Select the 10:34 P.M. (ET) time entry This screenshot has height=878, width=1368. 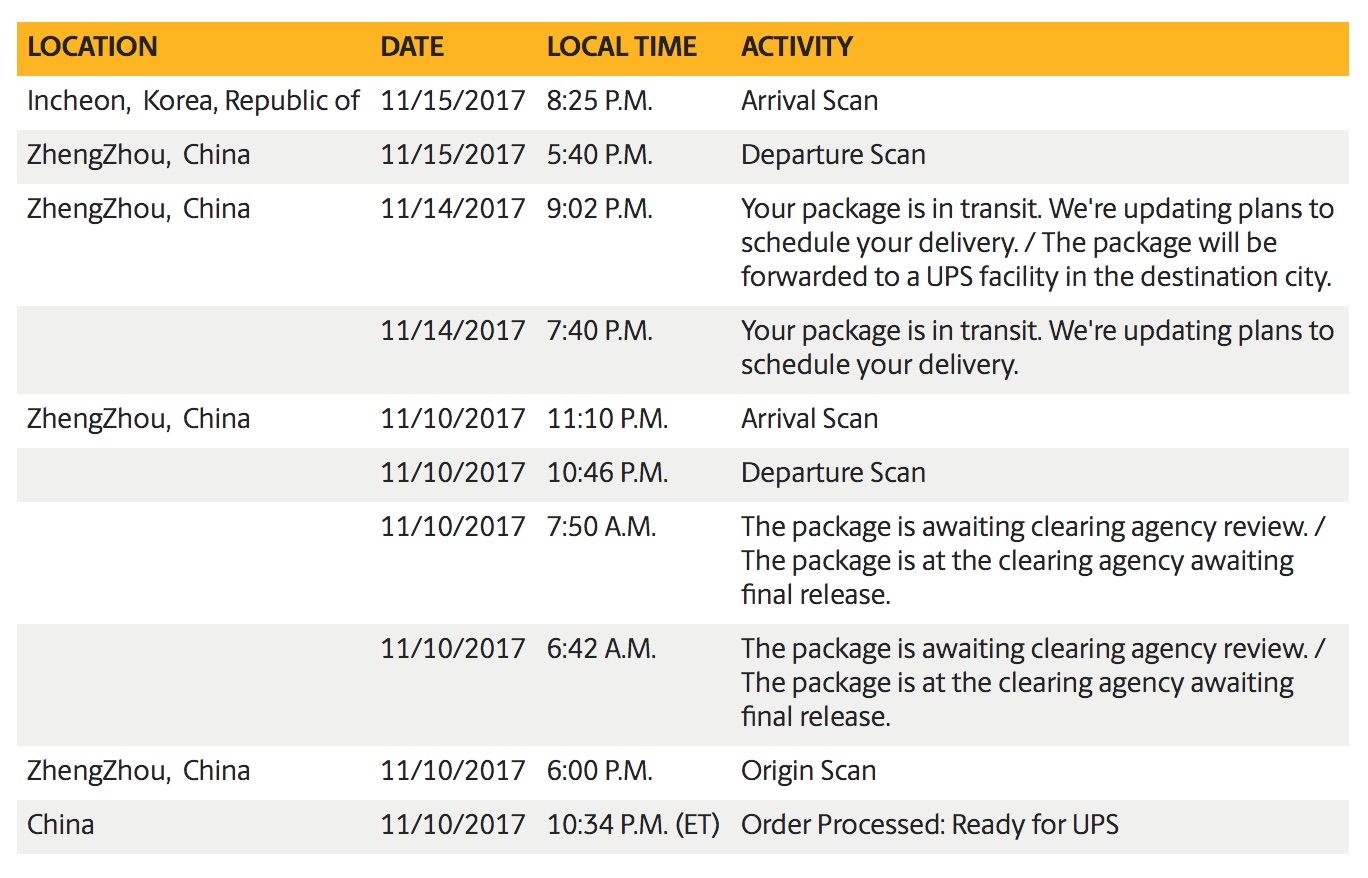click(633, 825)
